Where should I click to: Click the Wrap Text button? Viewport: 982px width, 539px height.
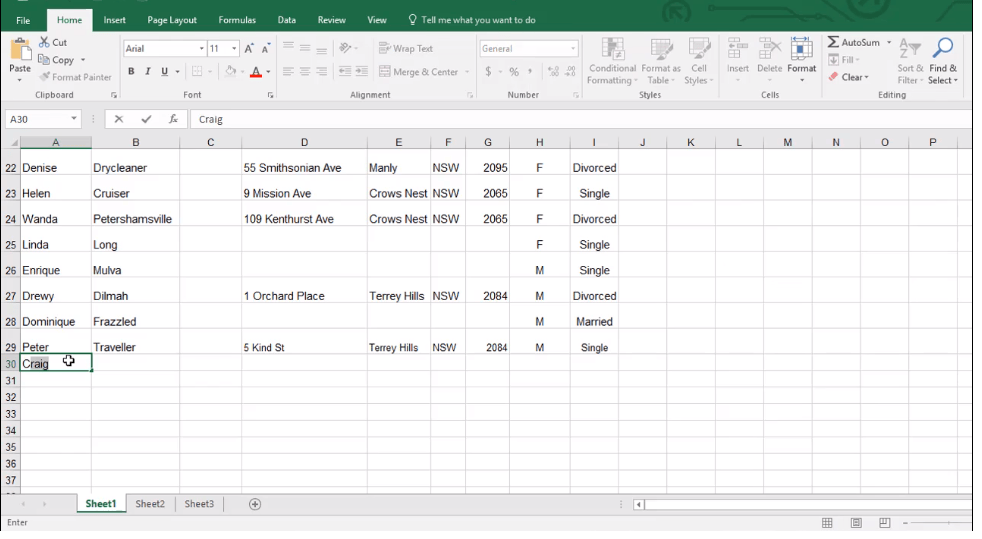[406, 48]
